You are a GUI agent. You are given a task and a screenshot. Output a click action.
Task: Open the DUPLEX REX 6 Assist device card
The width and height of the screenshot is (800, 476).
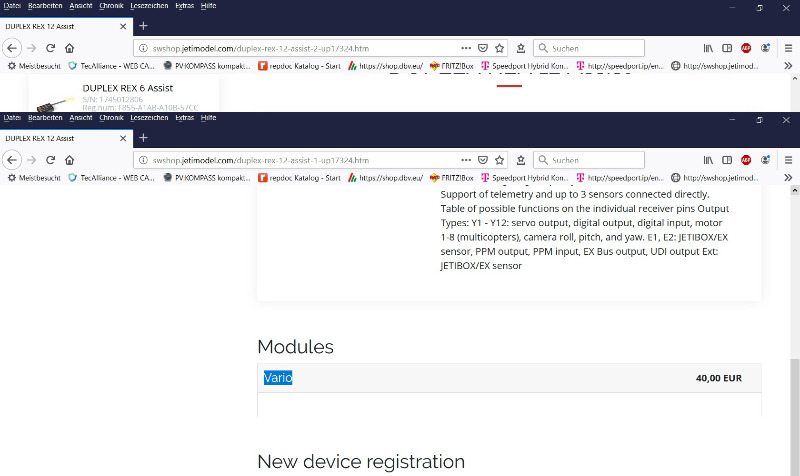point(124,94)
